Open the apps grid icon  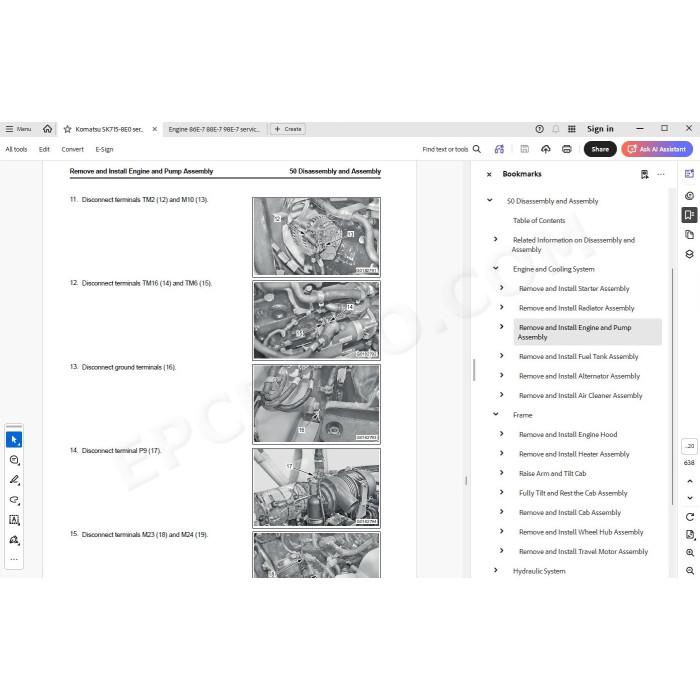[571, 129]
